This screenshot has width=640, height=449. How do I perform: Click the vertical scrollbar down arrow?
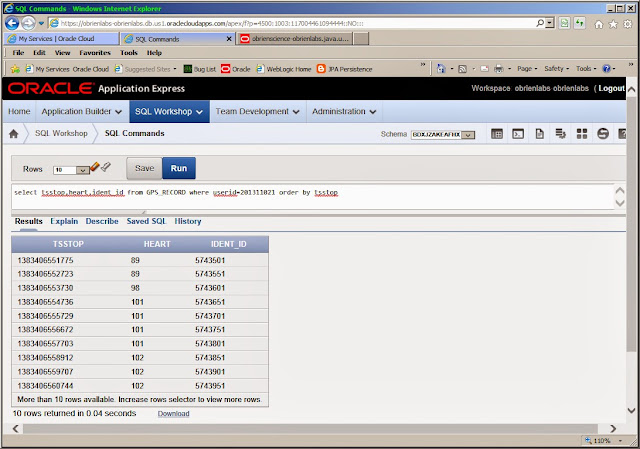[x=631, y=410]
